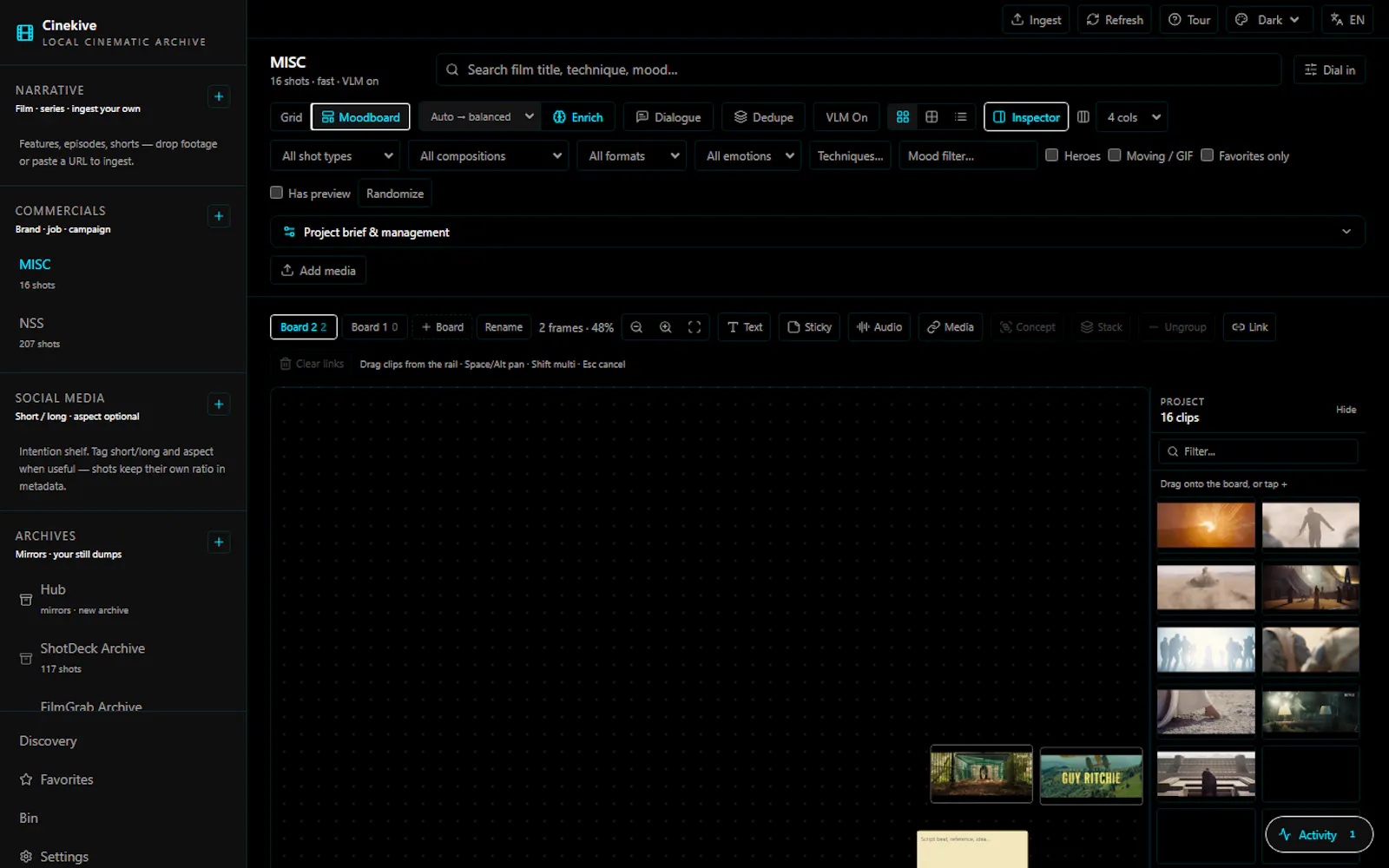The height and width of the screenshot is (868, 1389).
Task: Expand Project brief & management section
Action: click(818, 232)
